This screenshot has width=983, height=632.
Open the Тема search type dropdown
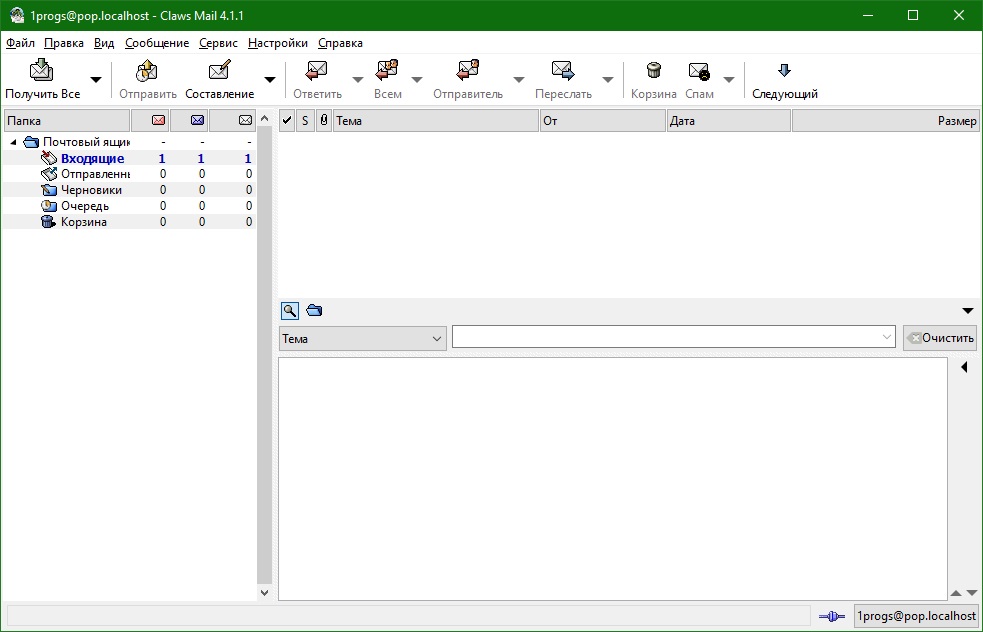[362, 339]
